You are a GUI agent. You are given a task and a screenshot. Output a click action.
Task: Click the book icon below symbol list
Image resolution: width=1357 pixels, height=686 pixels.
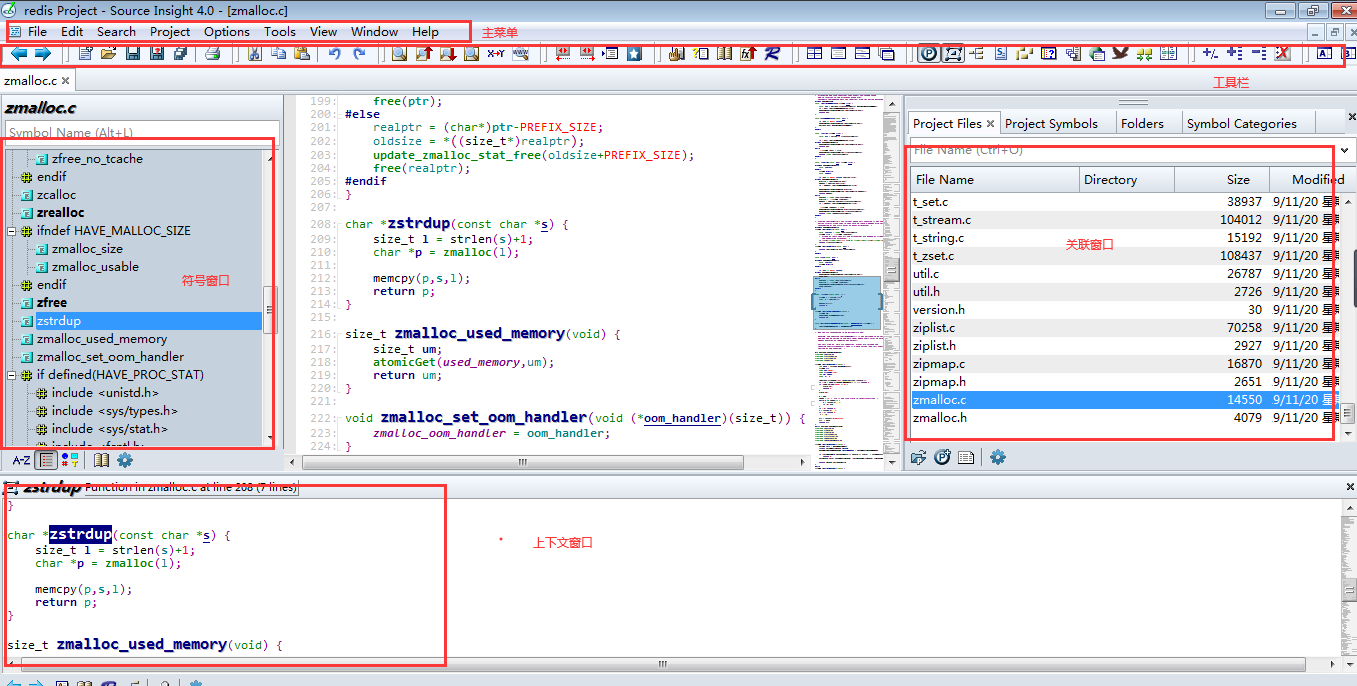pyautogui.click(x=101, y=460)
